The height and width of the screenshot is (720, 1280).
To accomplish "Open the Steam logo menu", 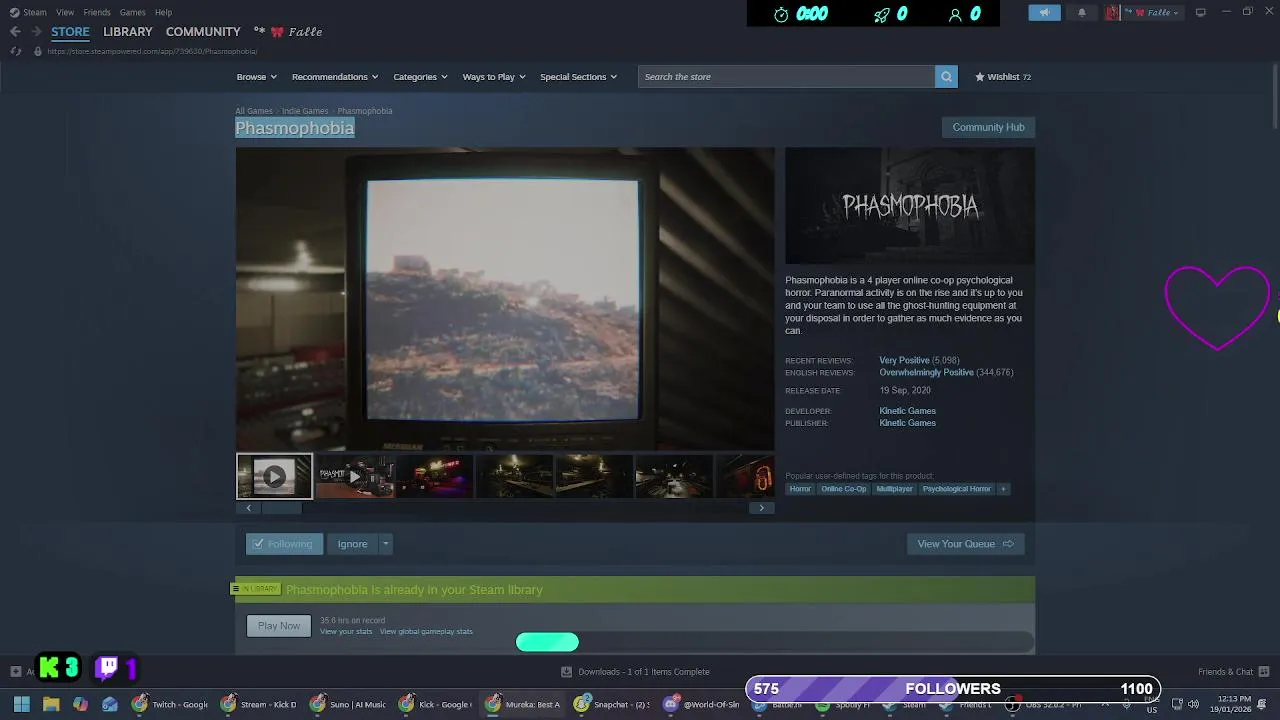I will tap(28, 12).
